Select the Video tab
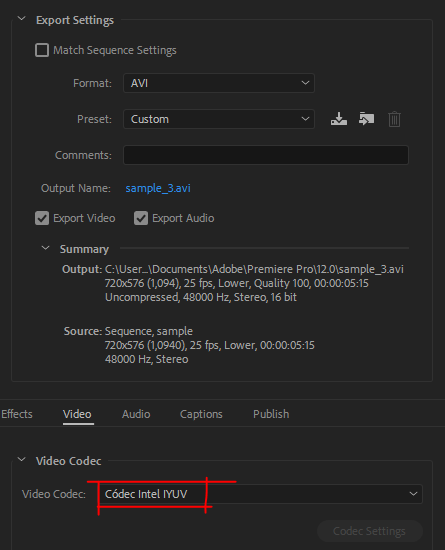The image size is (445, 550). click(77, 414)
